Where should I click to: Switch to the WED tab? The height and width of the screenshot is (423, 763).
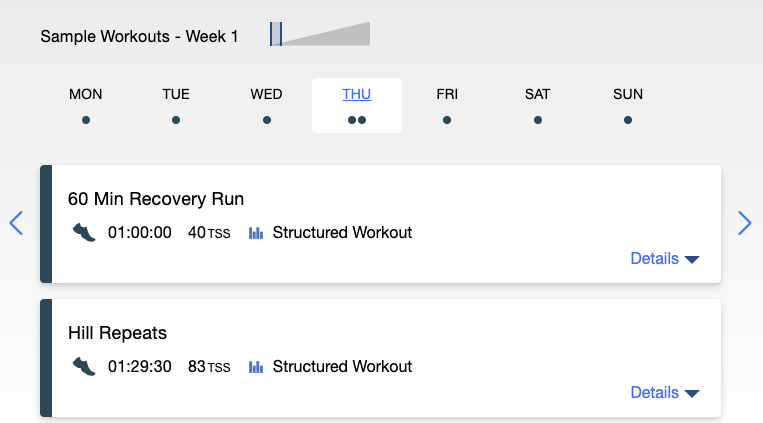(x=266, y=95)
